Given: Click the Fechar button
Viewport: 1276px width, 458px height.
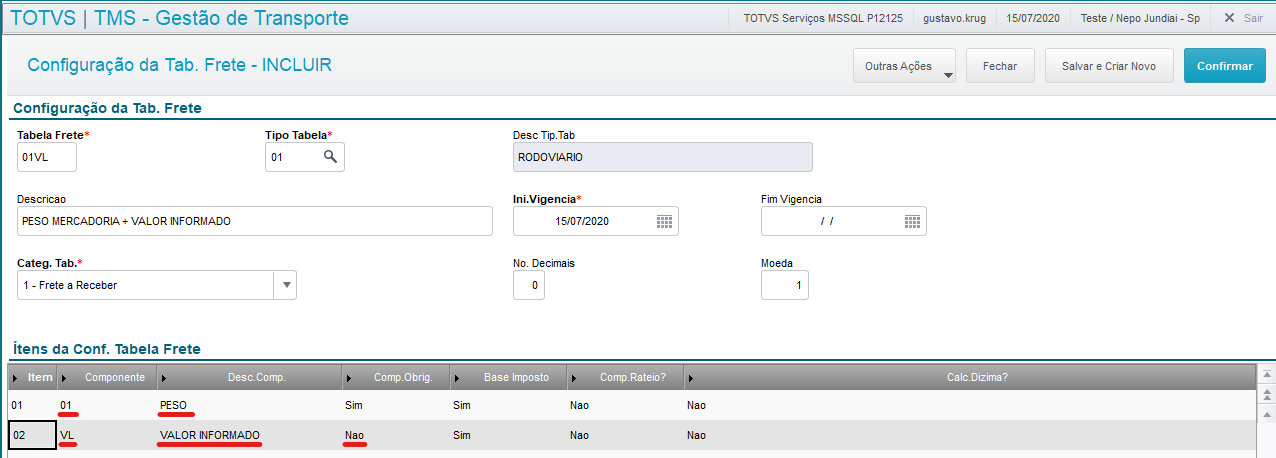Looking at the screenshot, I should coord(1000,66).
